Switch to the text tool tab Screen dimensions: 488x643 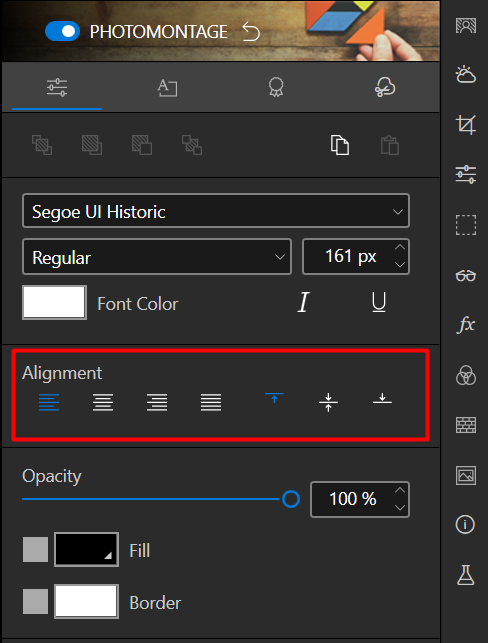coord(167,87)
